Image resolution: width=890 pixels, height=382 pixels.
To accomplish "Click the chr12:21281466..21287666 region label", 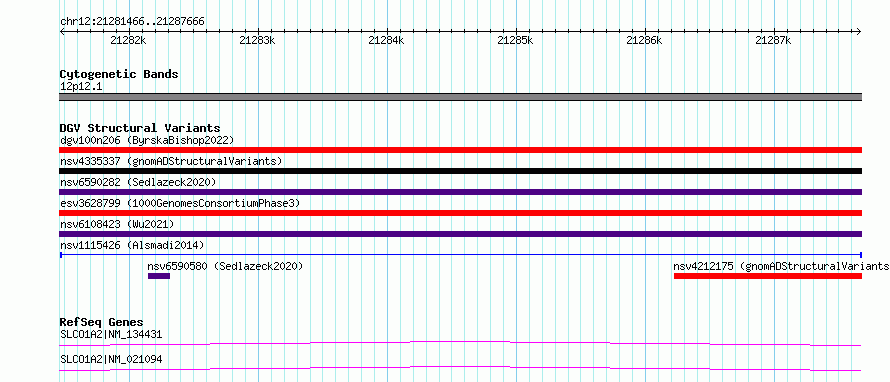I will [132, 22].
